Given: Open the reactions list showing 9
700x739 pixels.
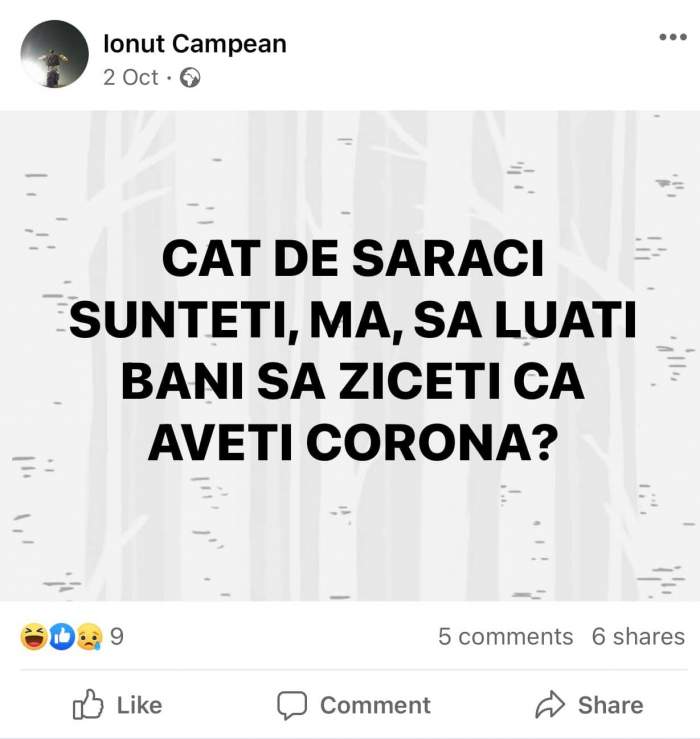Looking at the screenshot, I should click(x=116, y=637).
